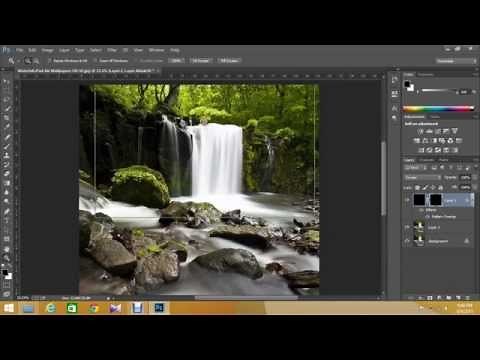Viewport: 480px width, 360px height.
Task: Open the workspace switcher dropdown
Action: (456, 61)
